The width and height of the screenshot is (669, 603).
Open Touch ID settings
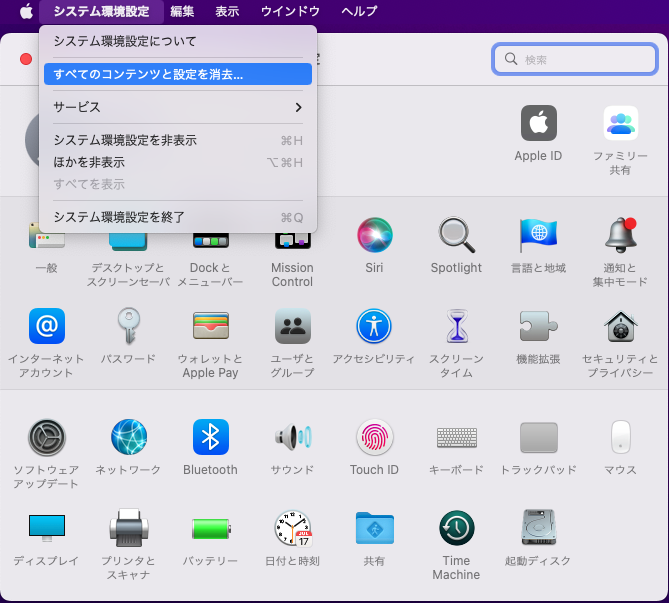click(374, 437)
